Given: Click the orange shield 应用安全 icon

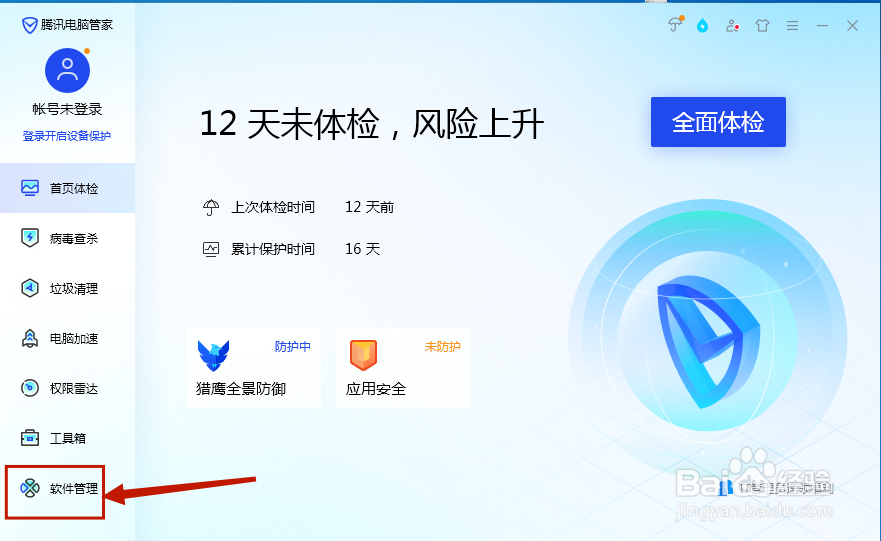Looking at the screenshot, I should (x=364, y=355).
